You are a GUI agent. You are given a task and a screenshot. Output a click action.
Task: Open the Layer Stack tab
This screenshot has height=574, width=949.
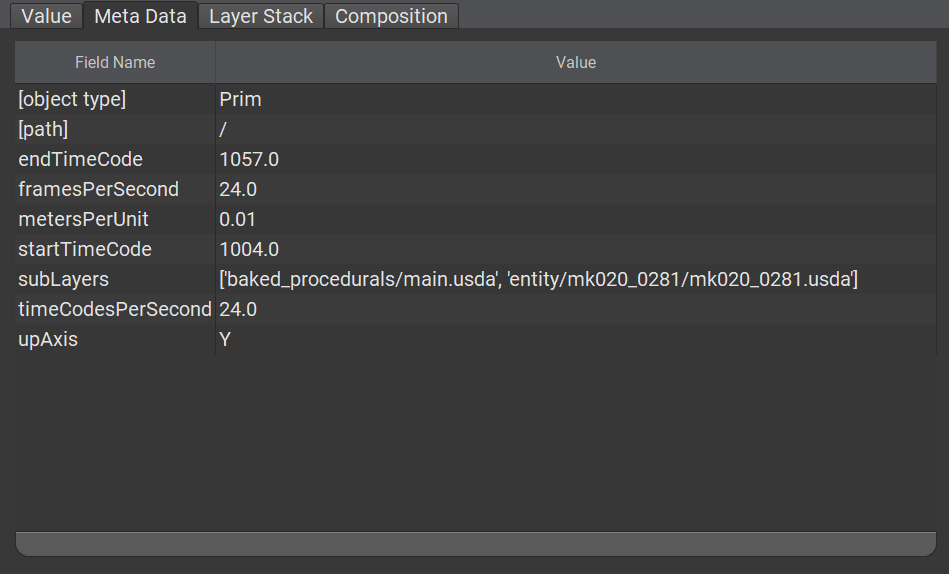click(x=261, y=16)
